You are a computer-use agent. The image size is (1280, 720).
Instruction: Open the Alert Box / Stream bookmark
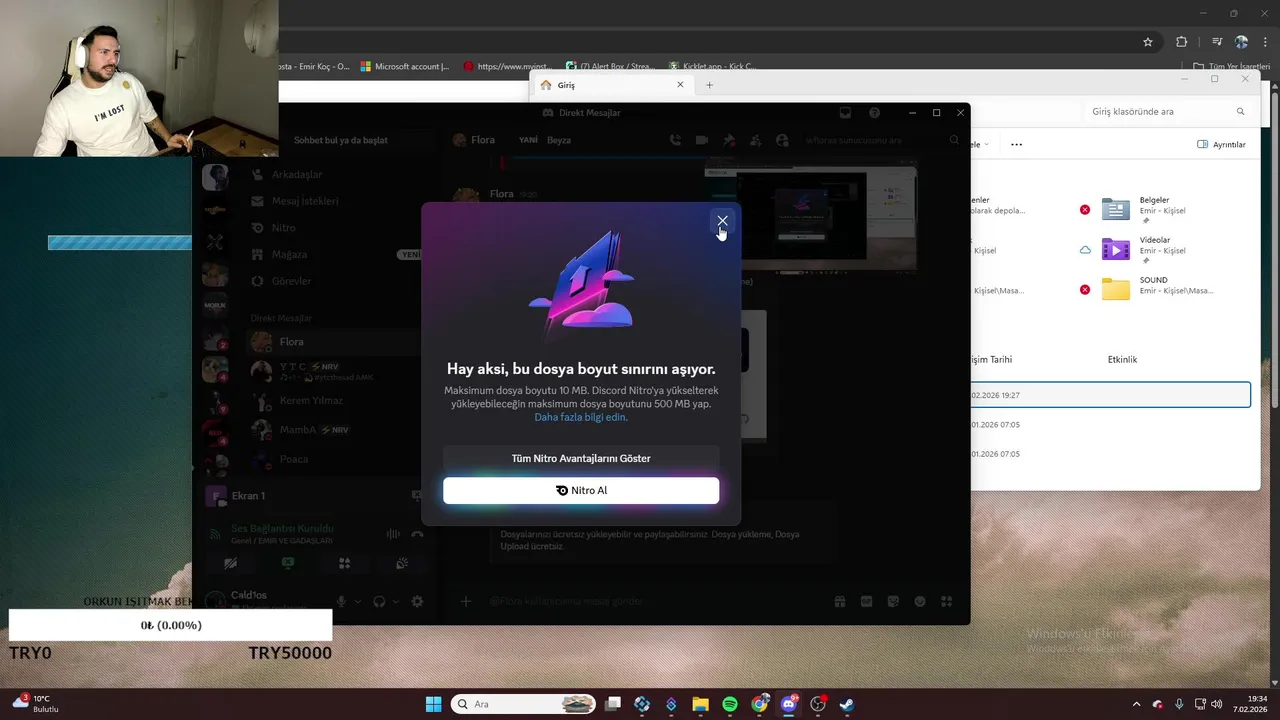pos(610,66)
